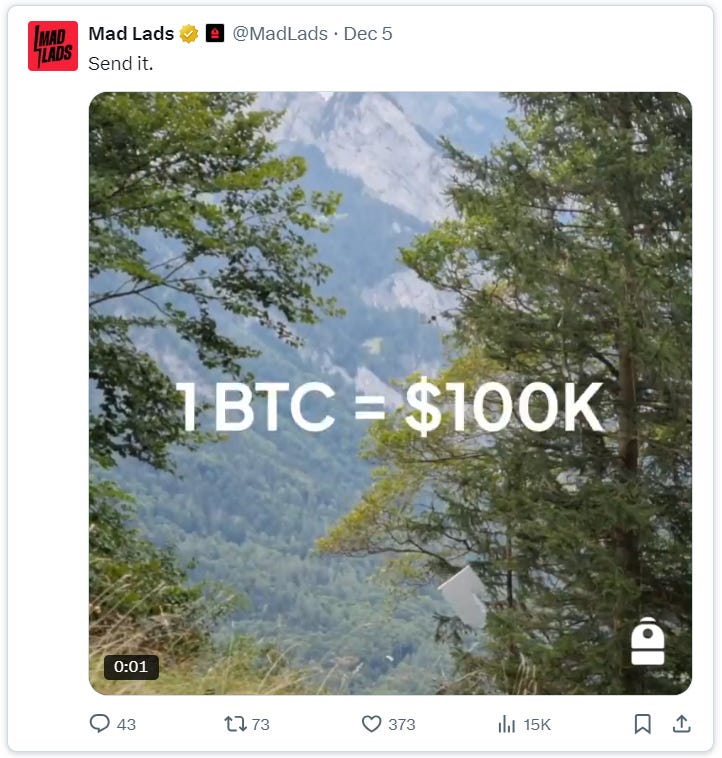Click the gold verified badge

(x=188, y=34)
